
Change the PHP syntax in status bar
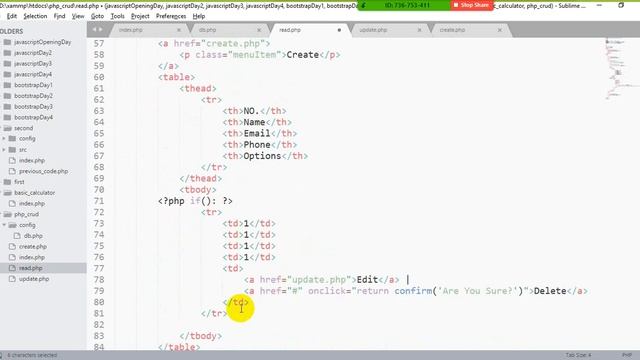tap(627, 355)
